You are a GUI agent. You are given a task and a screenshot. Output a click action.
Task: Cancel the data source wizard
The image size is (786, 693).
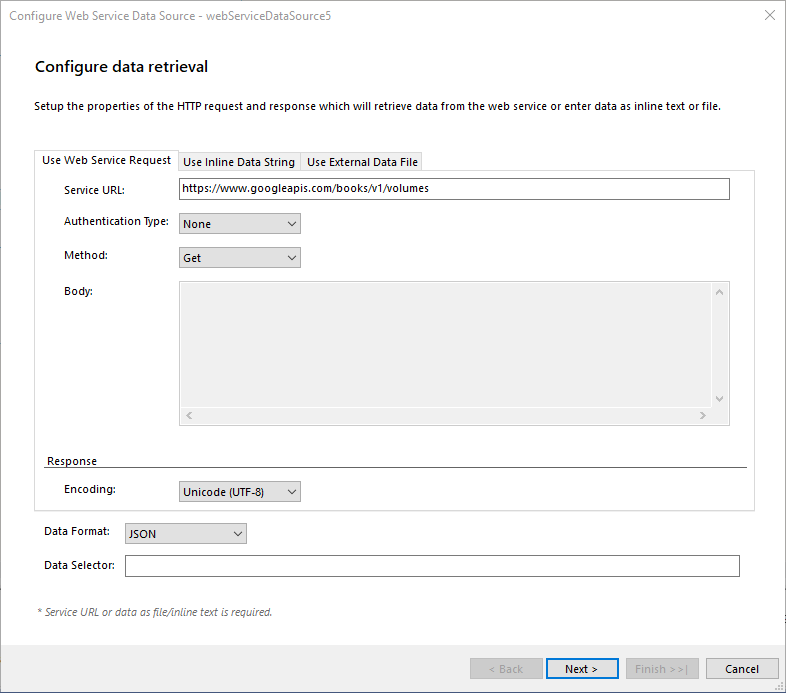[742, 669]
